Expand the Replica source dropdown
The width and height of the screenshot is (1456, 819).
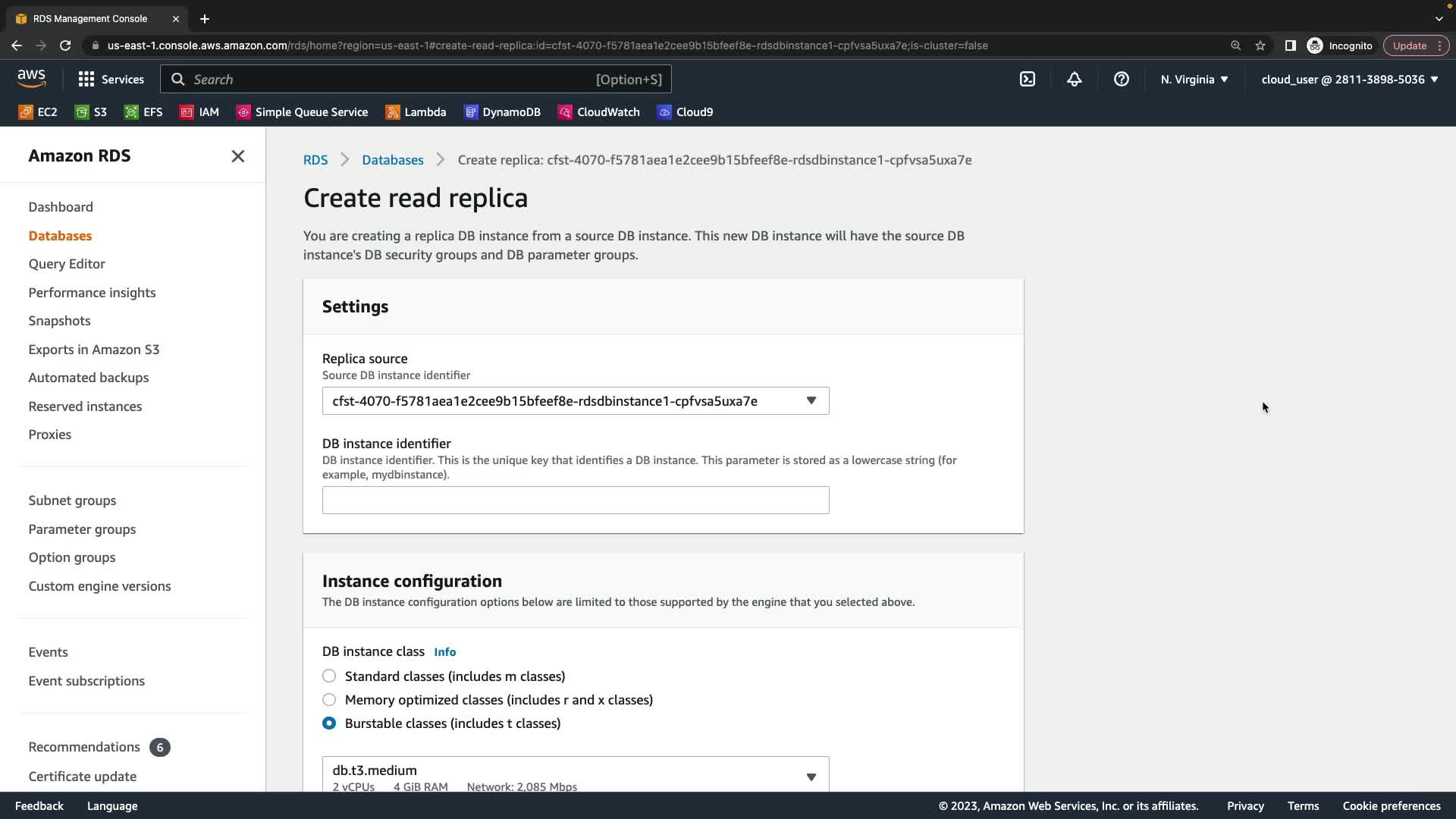[575, 400]
